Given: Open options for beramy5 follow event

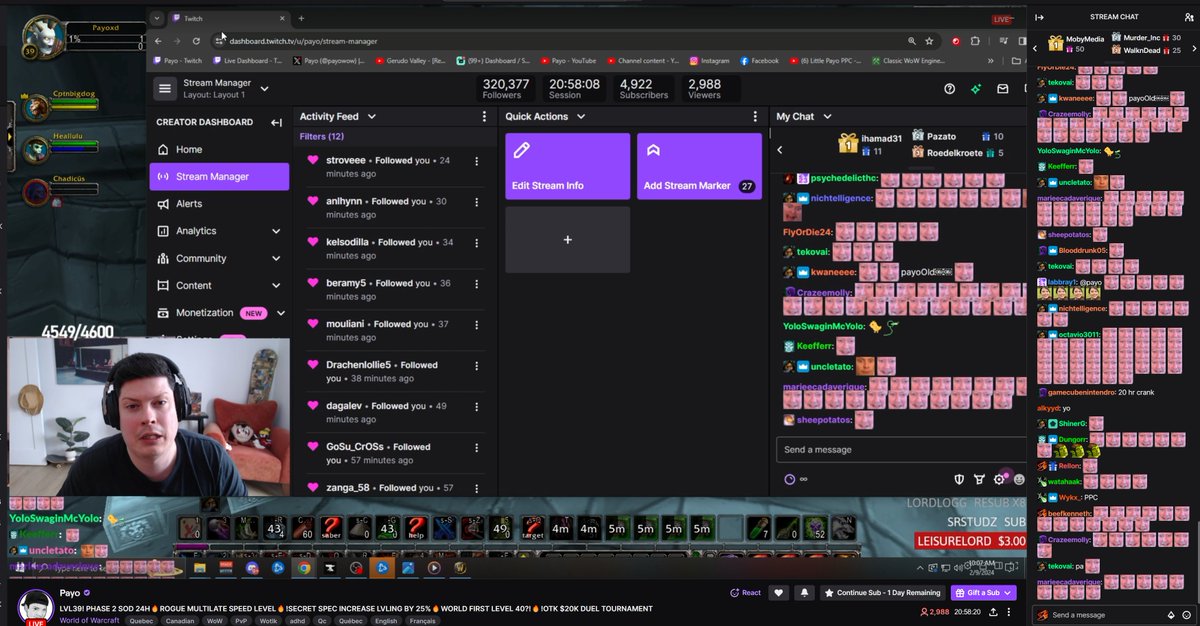Looking at the screenshot, I should point(476,284).
